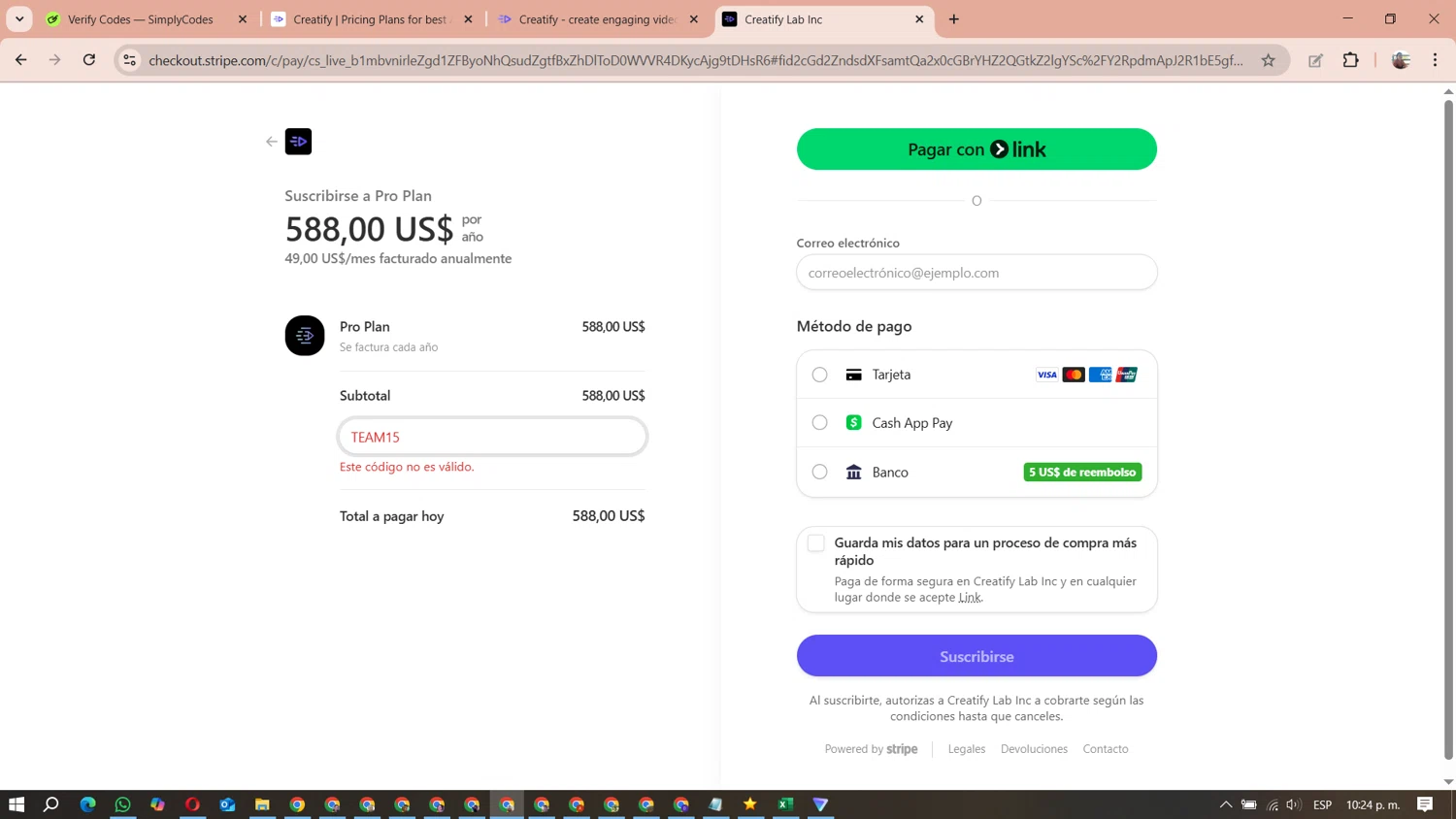Viewport: 1456px width, 819px height.
Task: Open the Contacto link
Action: click(1106, 749)
